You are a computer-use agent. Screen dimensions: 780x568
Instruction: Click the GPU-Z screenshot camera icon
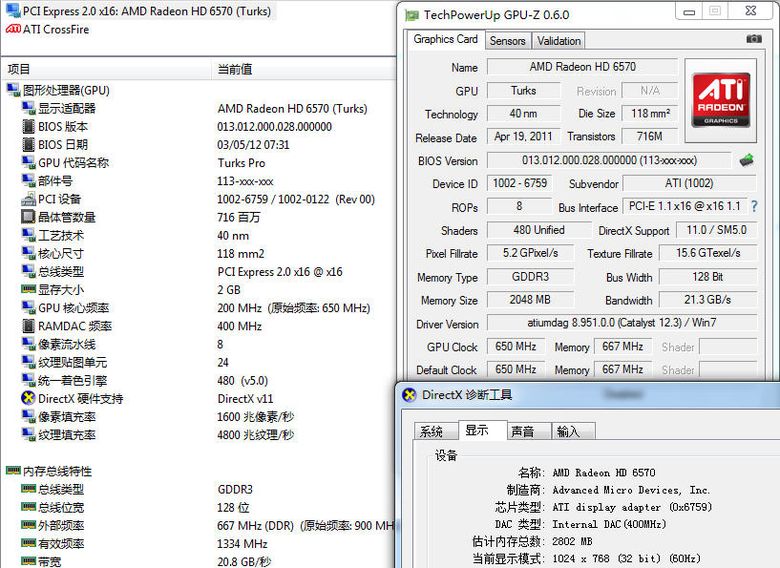click(754, 39)
